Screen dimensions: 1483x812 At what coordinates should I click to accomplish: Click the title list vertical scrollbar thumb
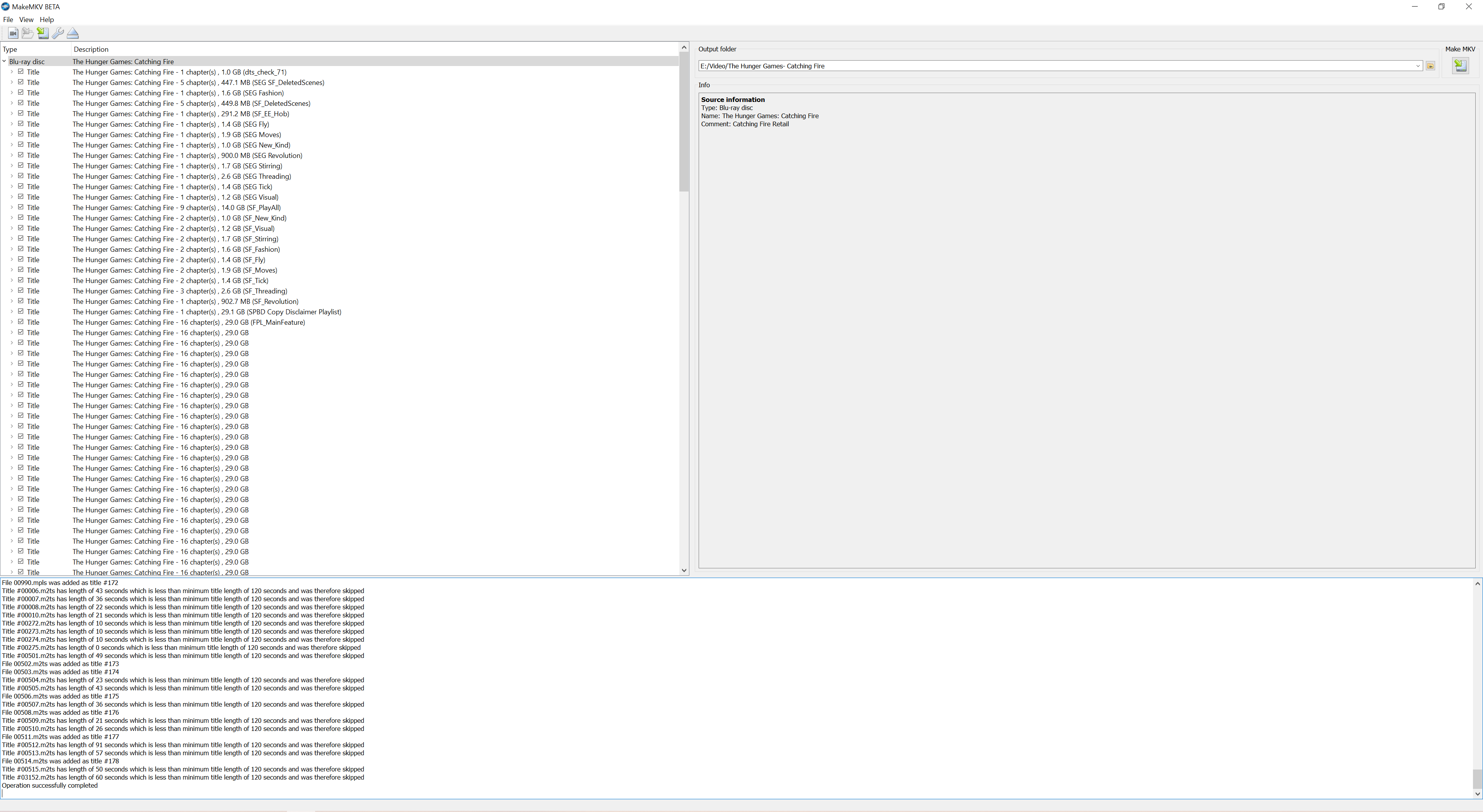coord(684,122)
